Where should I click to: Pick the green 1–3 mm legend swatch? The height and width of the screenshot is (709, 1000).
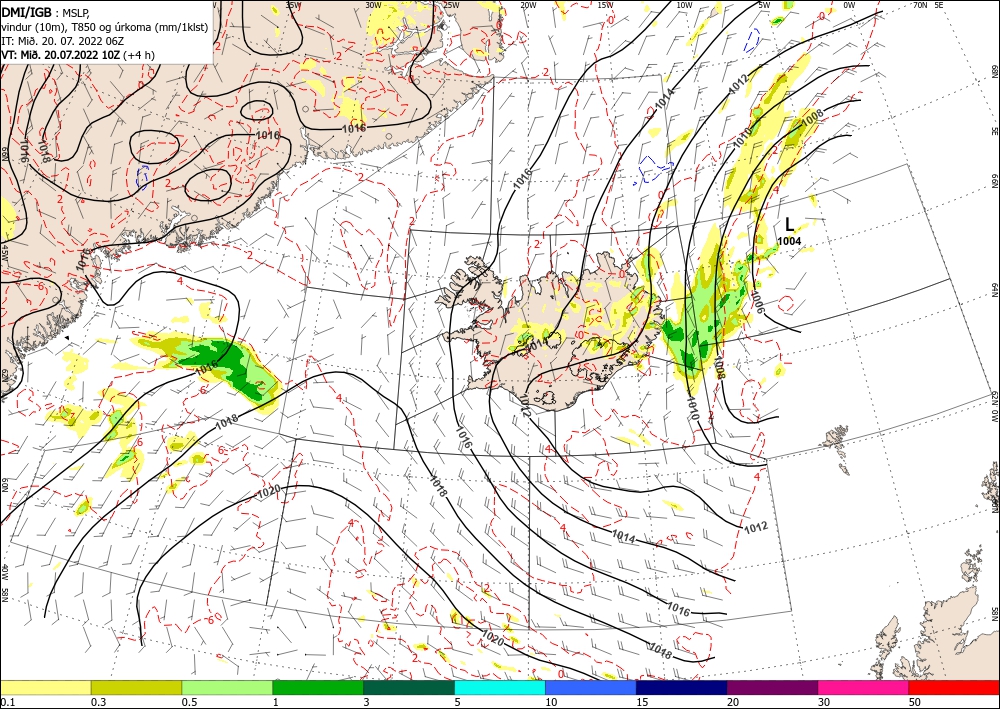pos(318,687)
